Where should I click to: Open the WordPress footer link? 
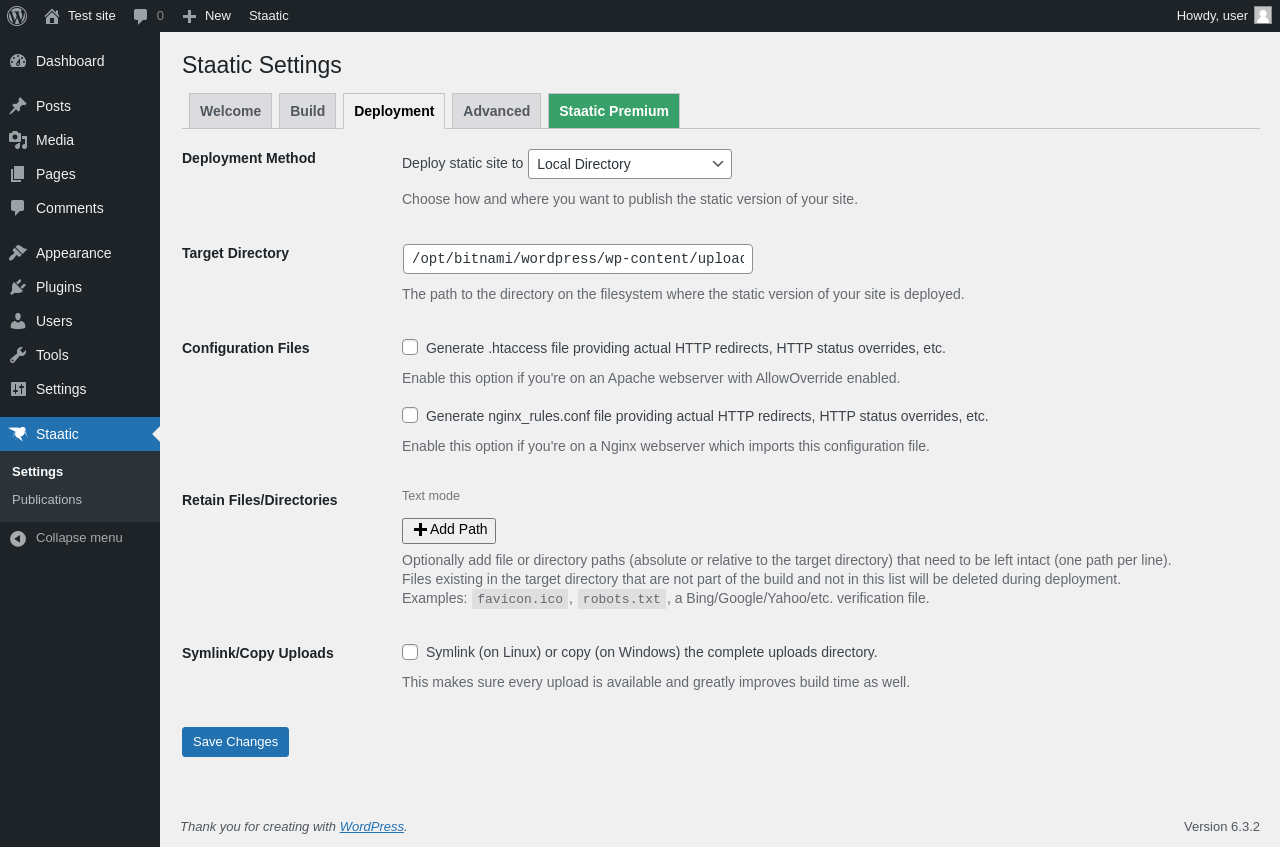pos(372,827)
